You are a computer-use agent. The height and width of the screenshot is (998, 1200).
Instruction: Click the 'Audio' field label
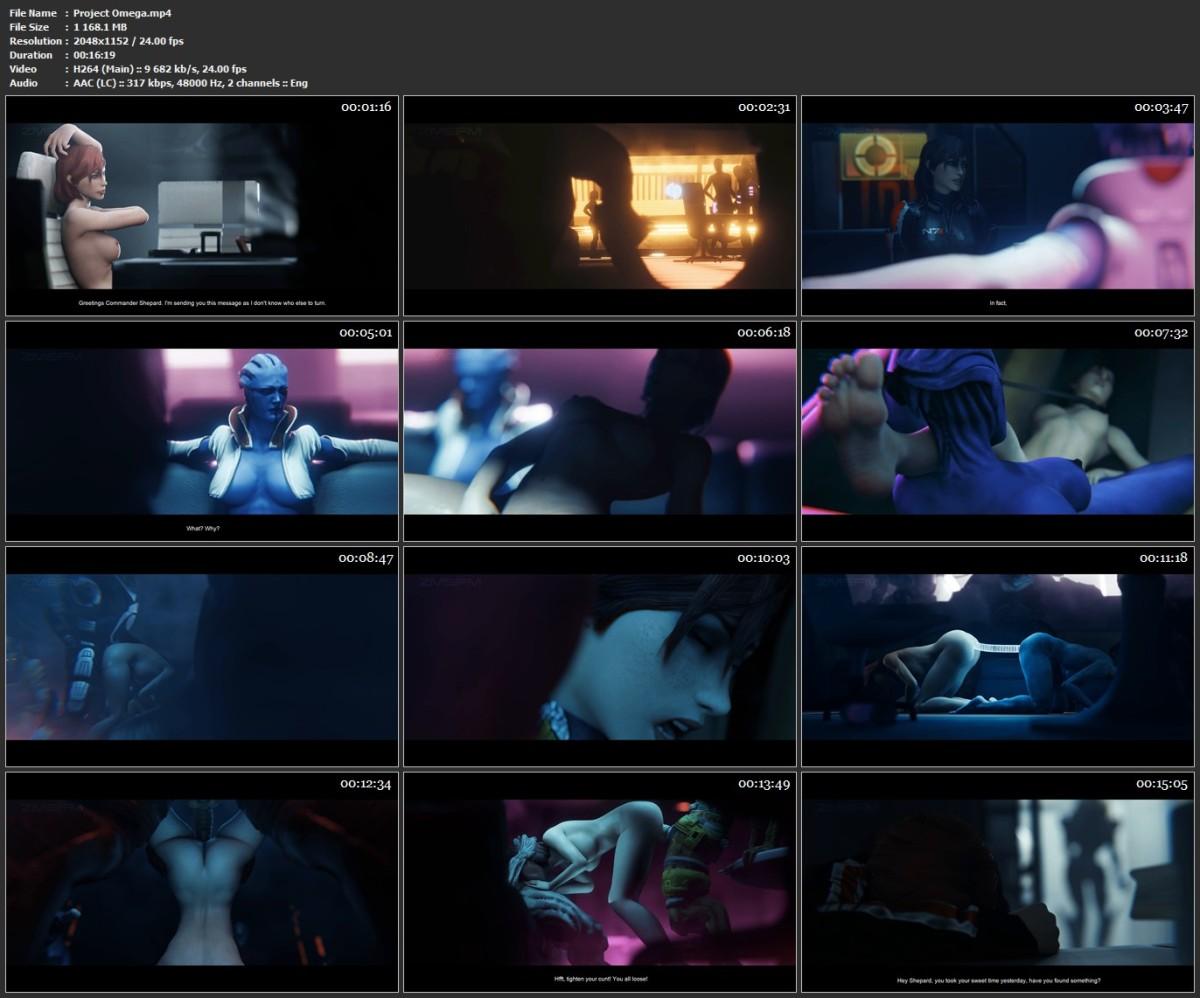(24, 82)
